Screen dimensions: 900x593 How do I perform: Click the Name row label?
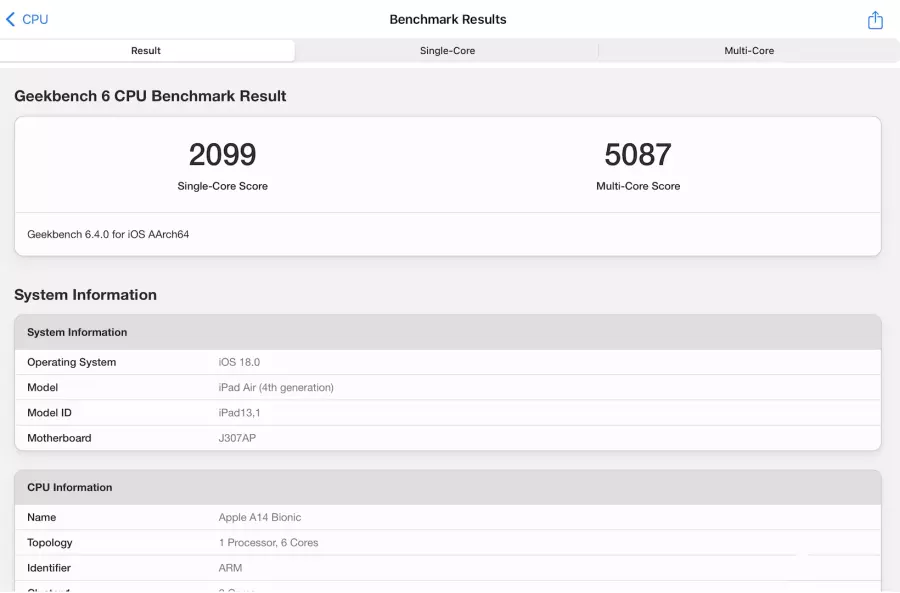pyautogui.click(x=41, y=517)
